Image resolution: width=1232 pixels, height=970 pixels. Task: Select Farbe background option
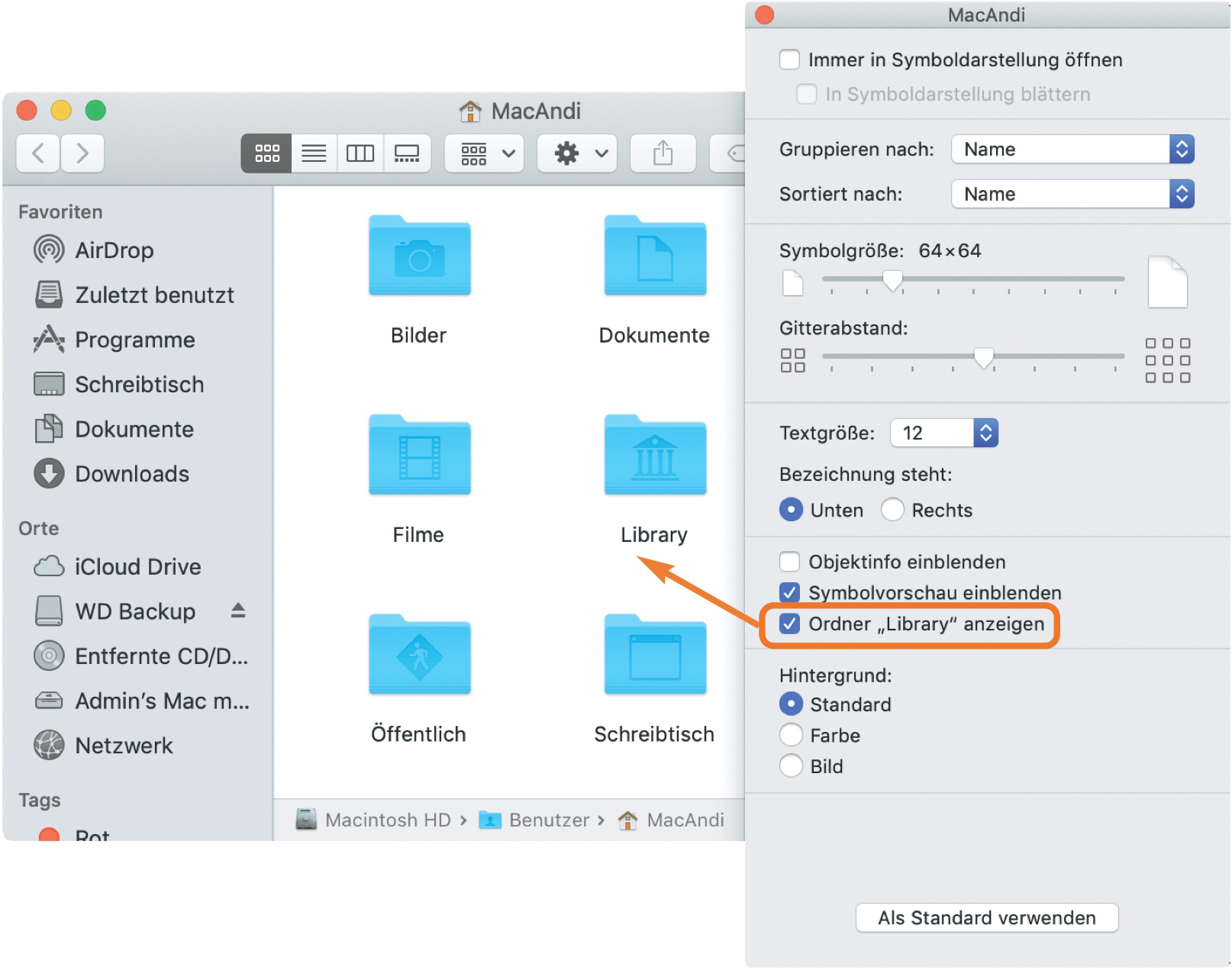791,735
